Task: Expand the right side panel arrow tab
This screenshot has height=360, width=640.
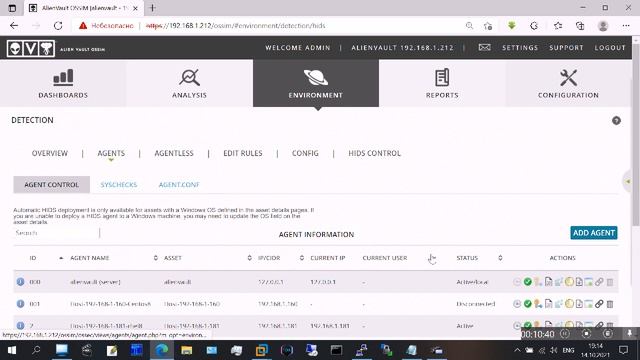Action: tap(628, 181)
